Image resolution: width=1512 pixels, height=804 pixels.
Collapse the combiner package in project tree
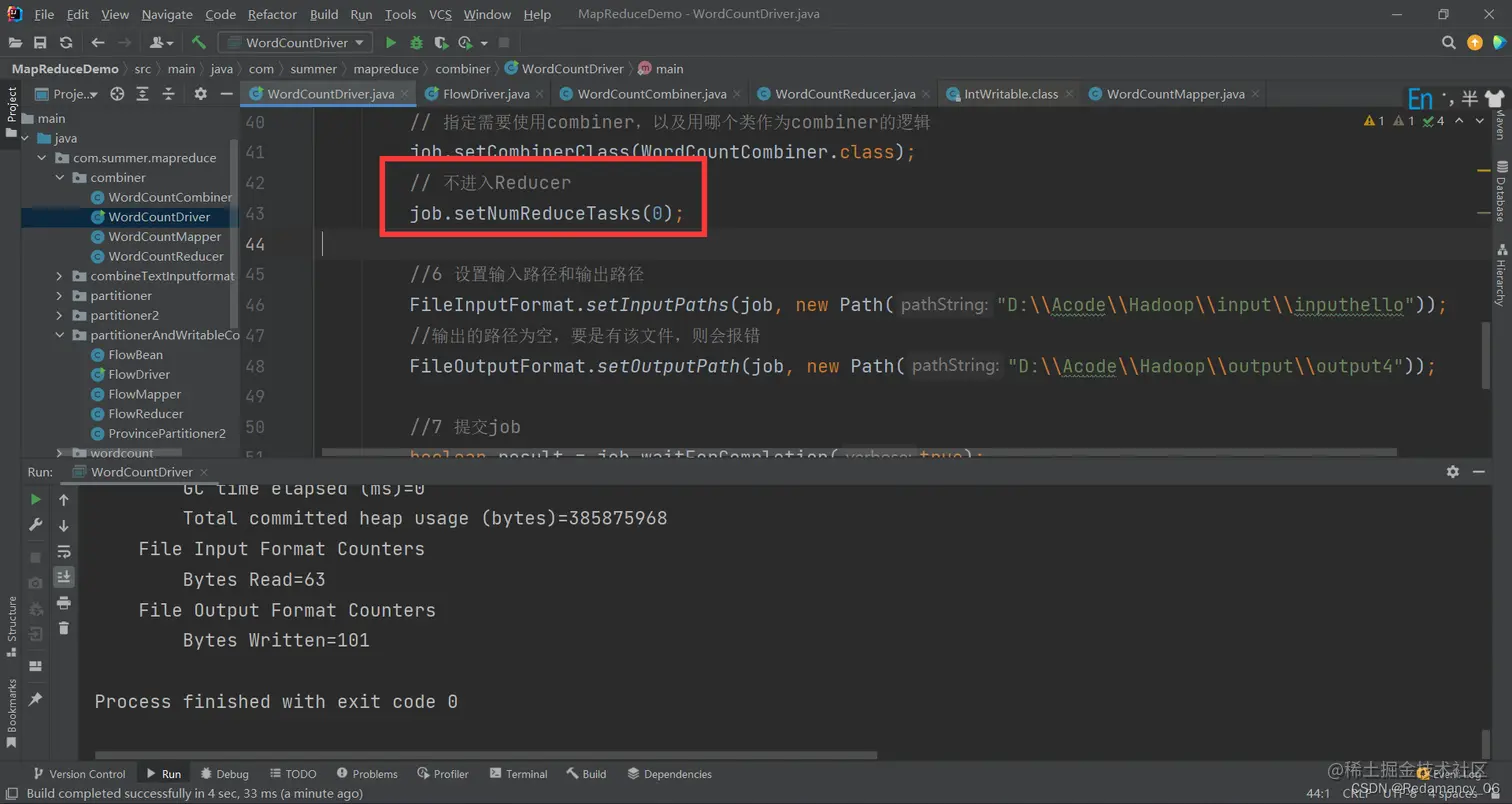click(x=60, y=177)
